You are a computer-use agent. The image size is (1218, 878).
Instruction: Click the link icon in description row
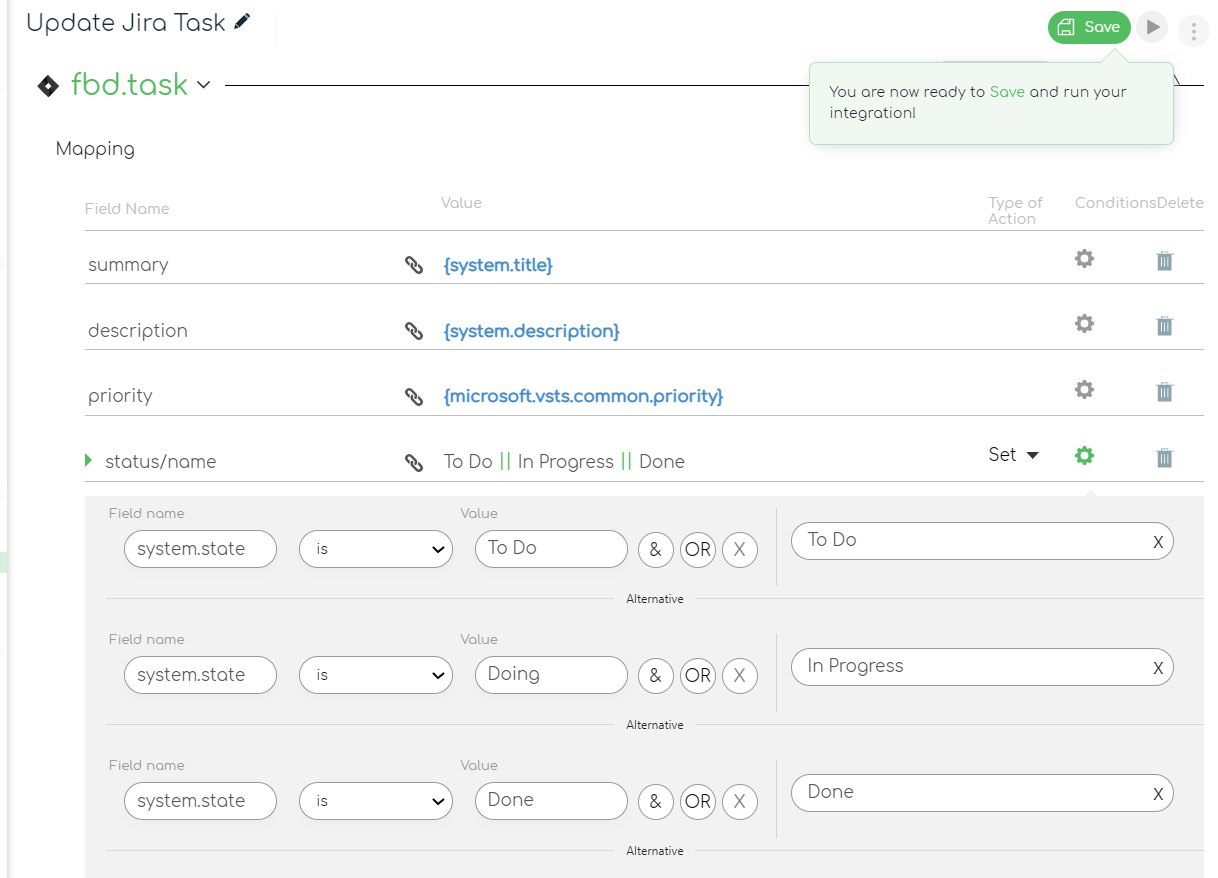(414, 331)
